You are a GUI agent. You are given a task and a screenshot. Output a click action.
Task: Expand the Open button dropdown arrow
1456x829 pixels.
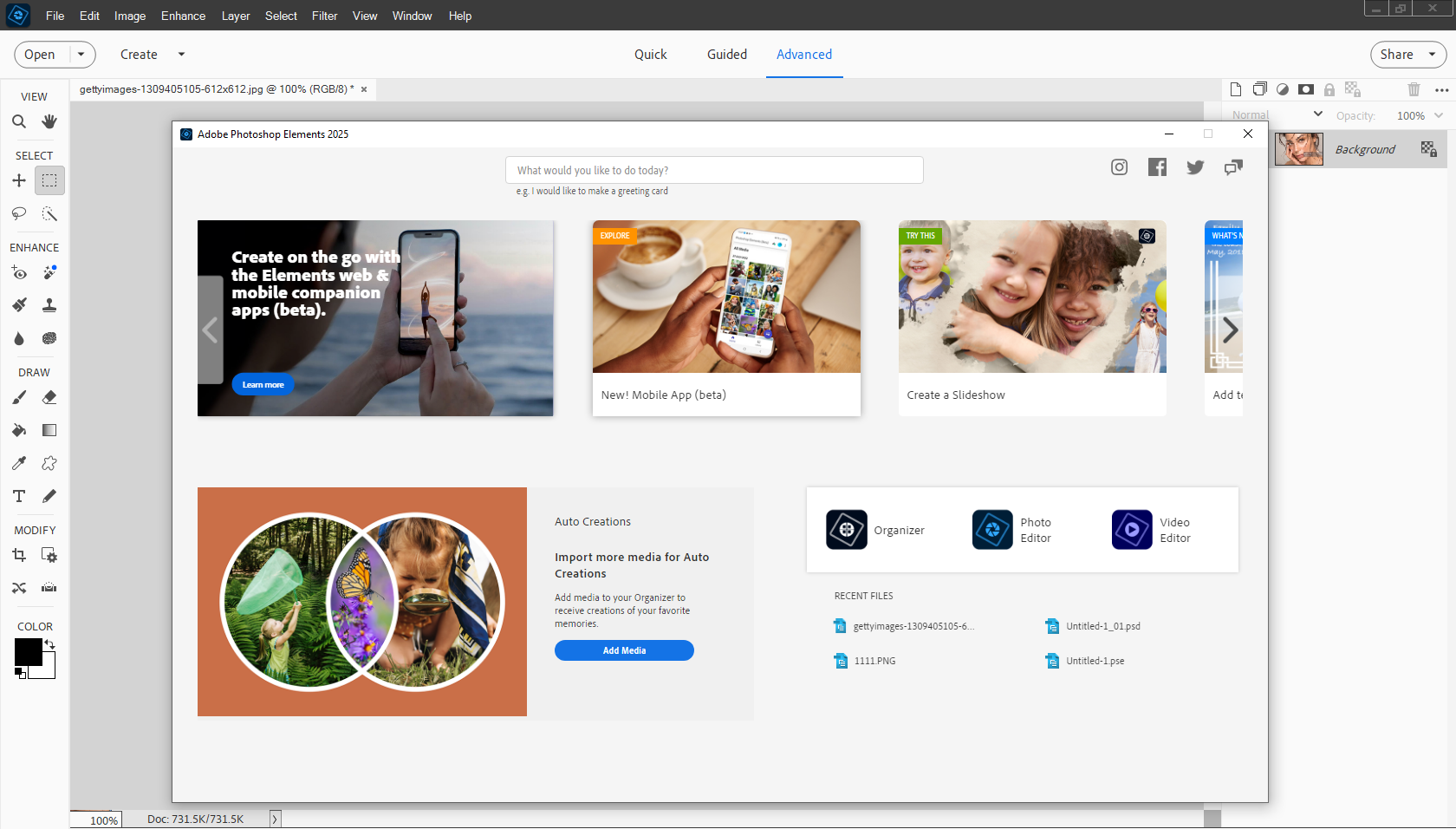(81, 54)
